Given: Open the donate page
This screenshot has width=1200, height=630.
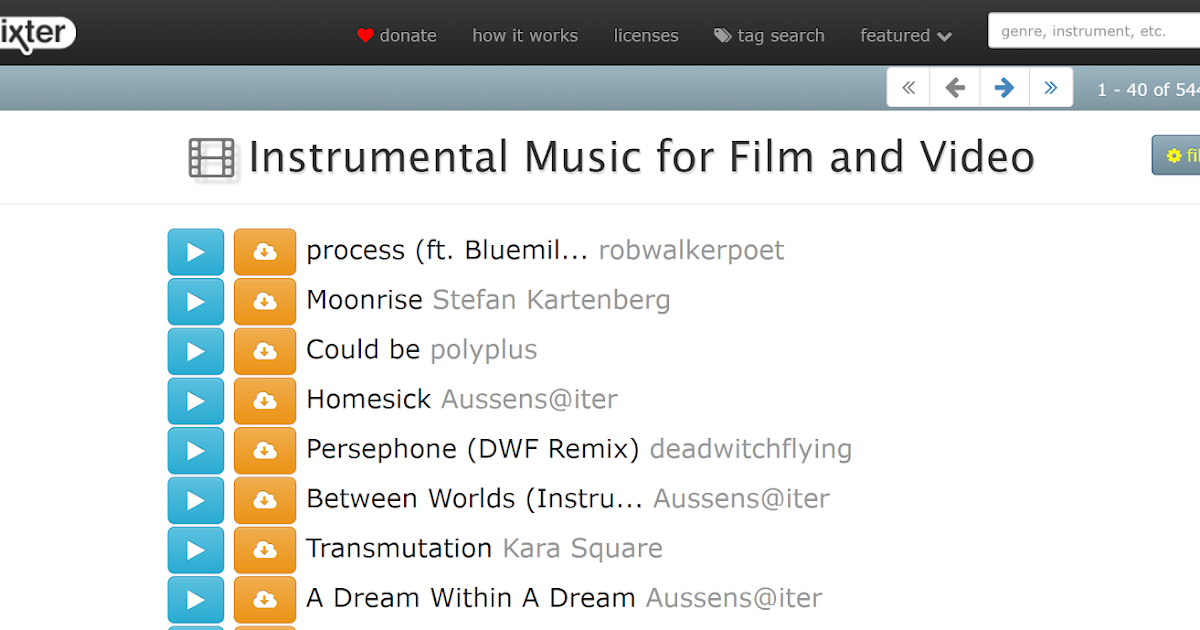Looking at the screenshot, I should [x=397, y=36].
